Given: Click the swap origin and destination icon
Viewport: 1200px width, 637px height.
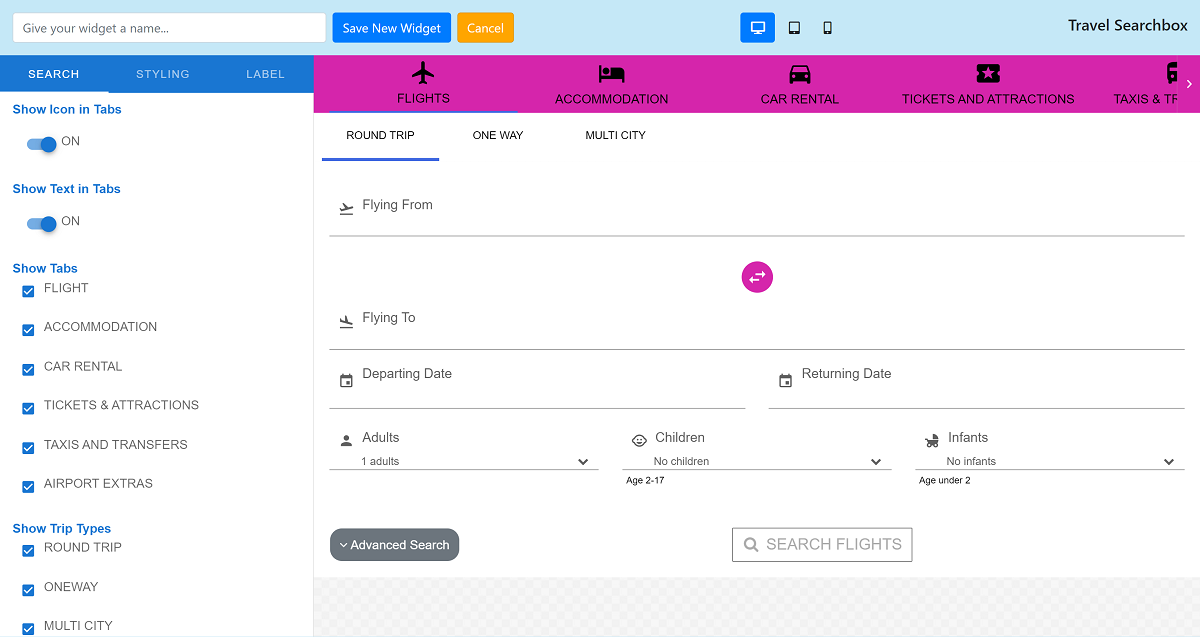Looking at the screenshot, I should (757, 277).
